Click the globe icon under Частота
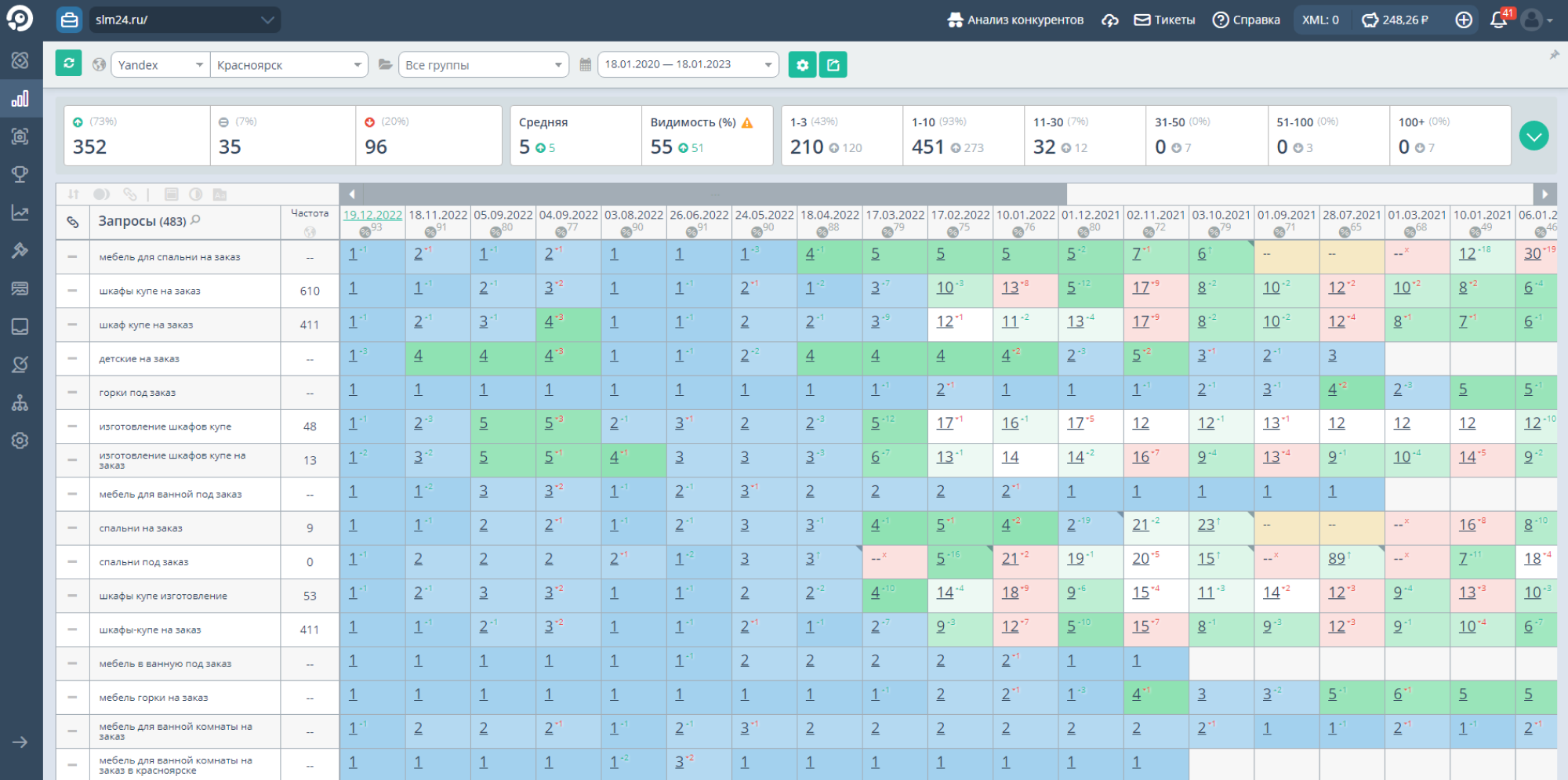1568x780 pixels. [310, 231]
